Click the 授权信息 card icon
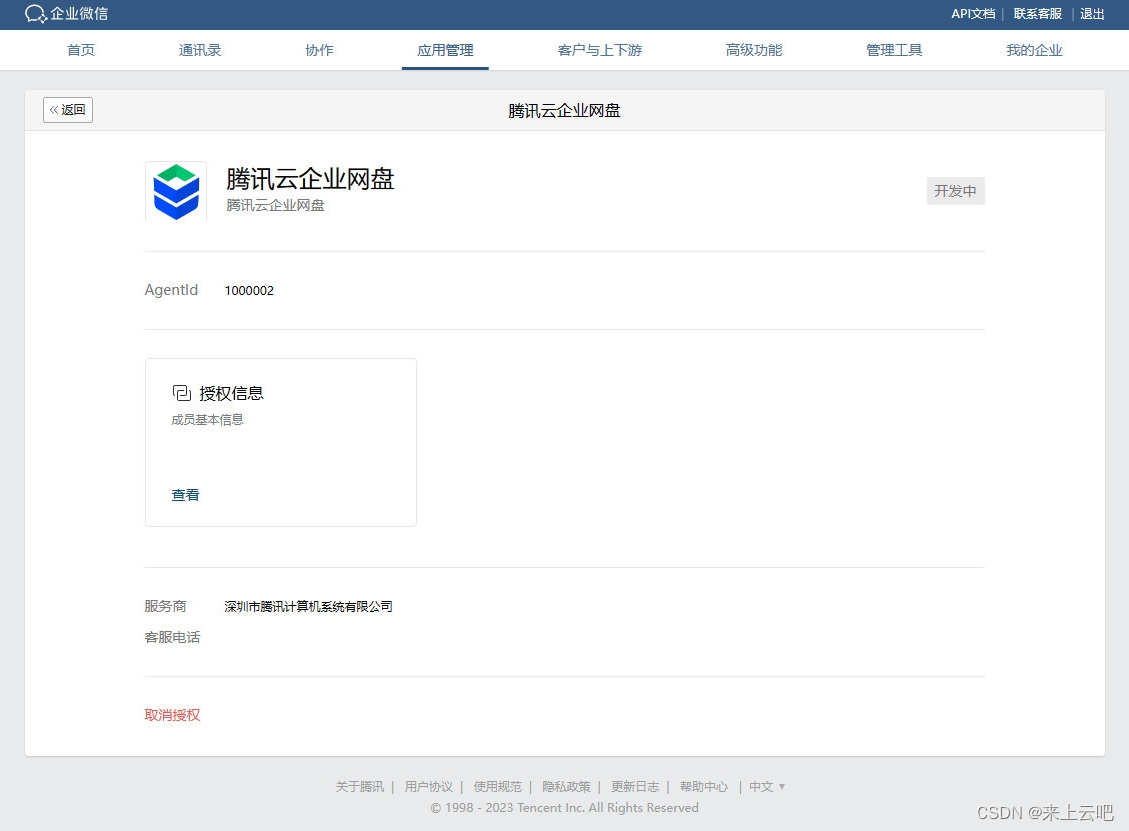1129x831 pixels. click(x=181, y=392)
